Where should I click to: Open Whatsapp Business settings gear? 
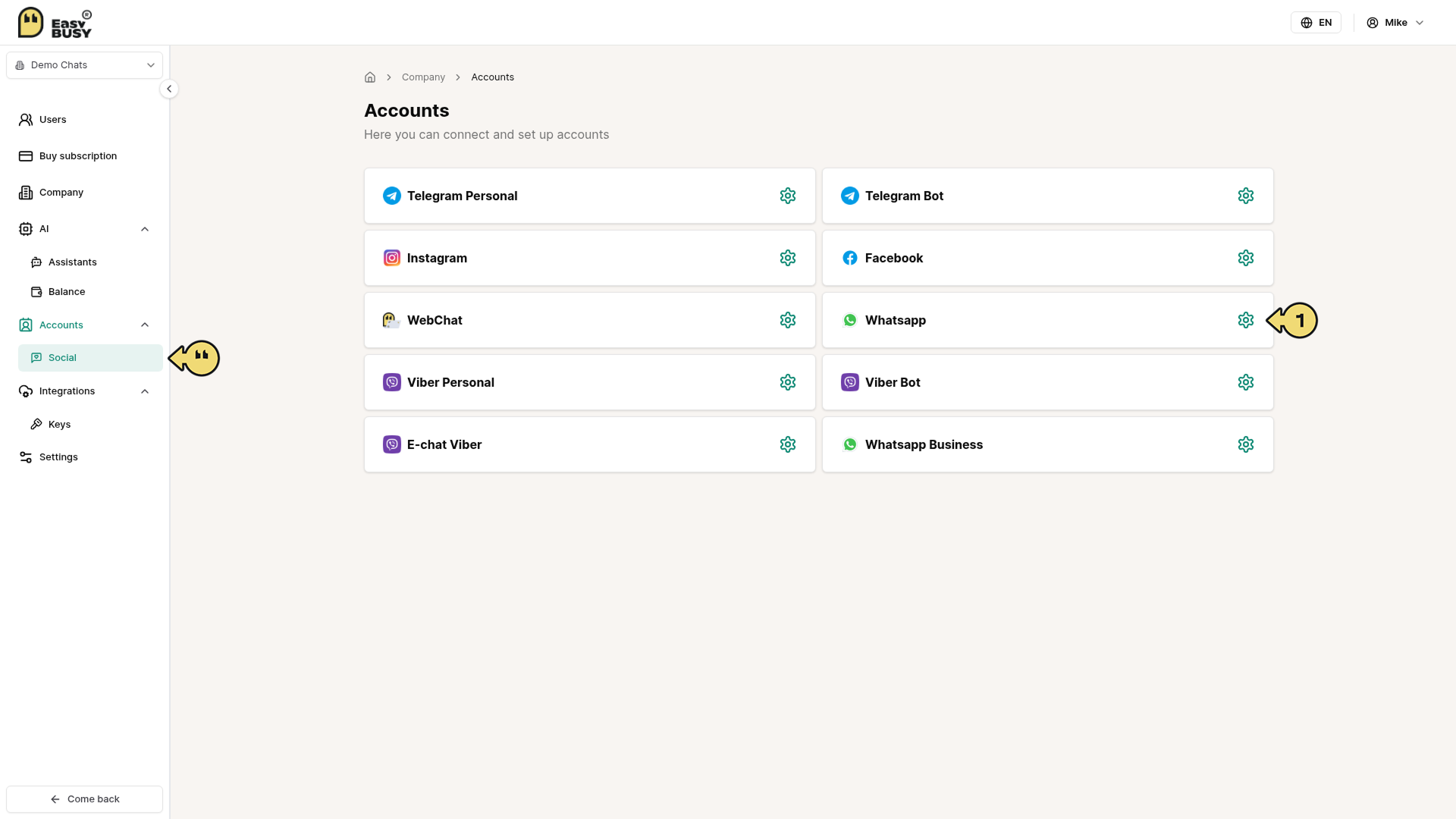(1246, 444)
